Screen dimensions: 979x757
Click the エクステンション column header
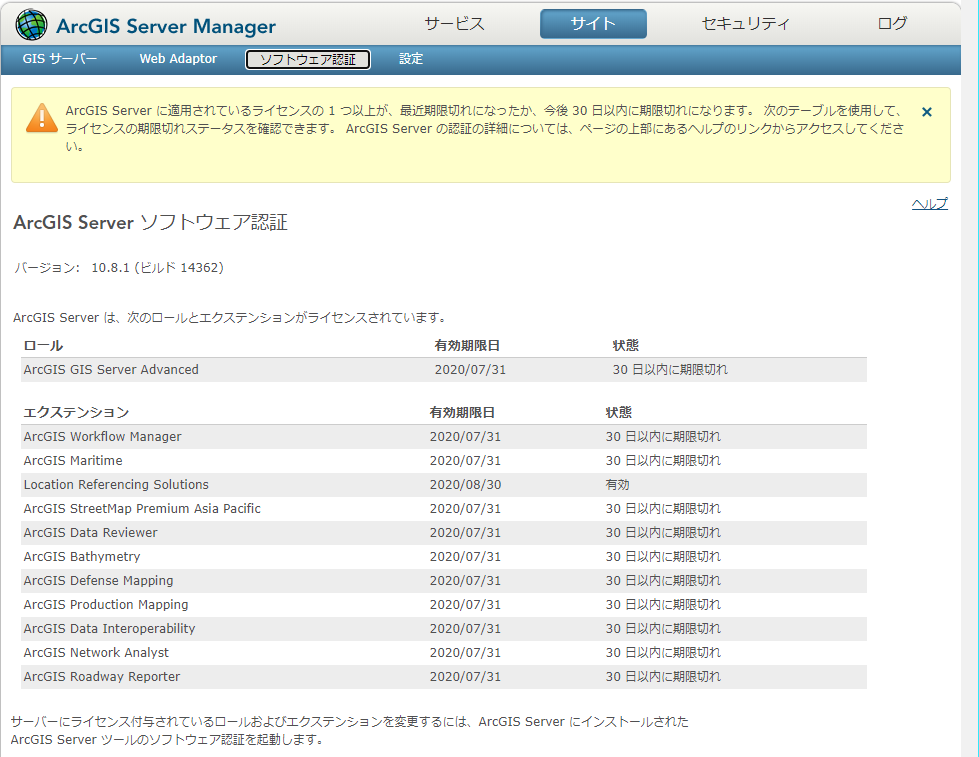[x=76, y=412]
